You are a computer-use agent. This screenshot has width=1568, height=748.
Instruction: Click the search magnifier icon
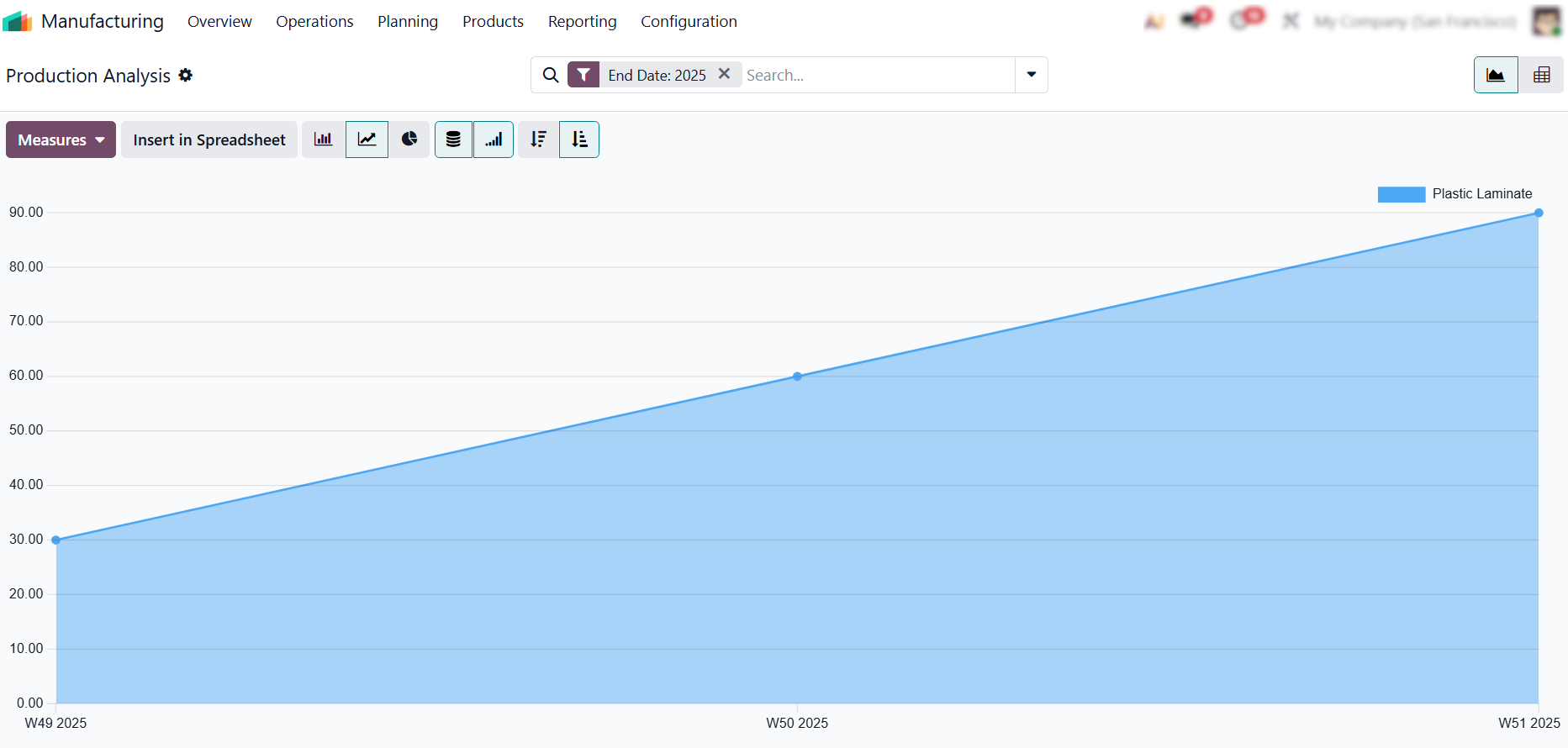coord(551,75)
